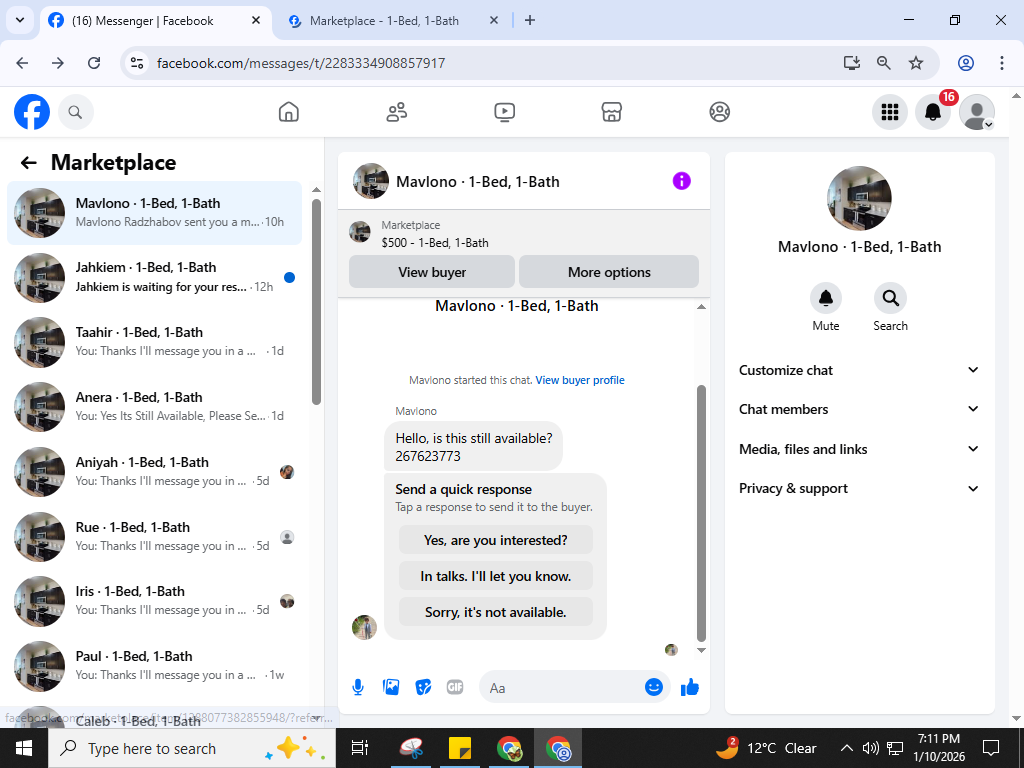
Task: Attach a photo using the image icon
Action: [x=391, y=687]
